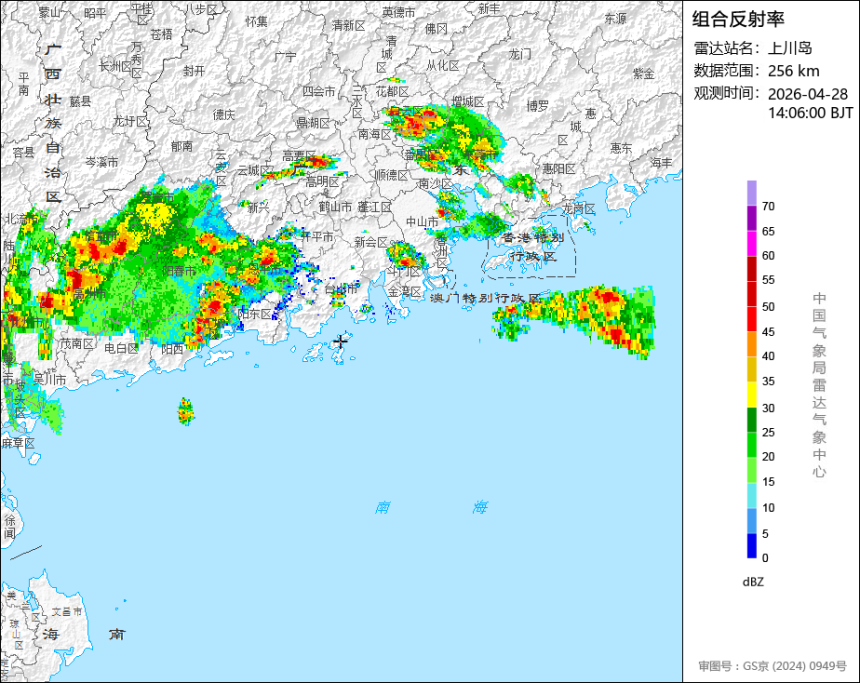860x683 pixels.
Task: Click the 增城区 map label
Action: pyautogui.click(x=468, y=102)
